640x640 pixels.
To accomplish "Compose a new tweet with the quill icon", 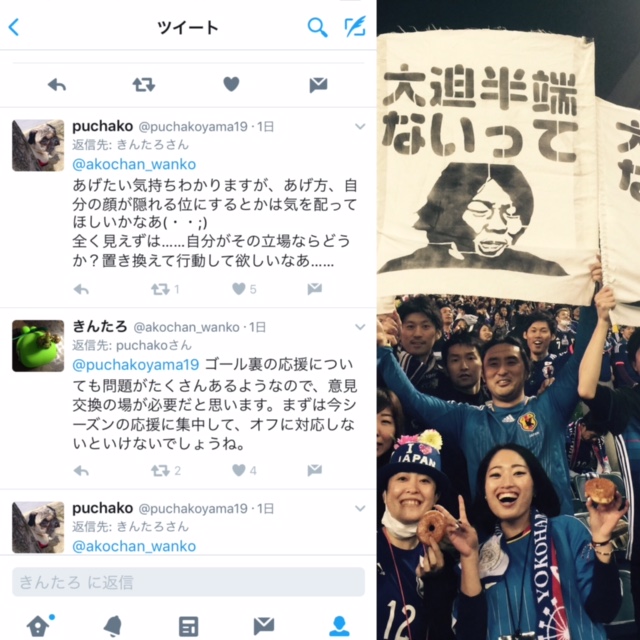I will 355,27.
